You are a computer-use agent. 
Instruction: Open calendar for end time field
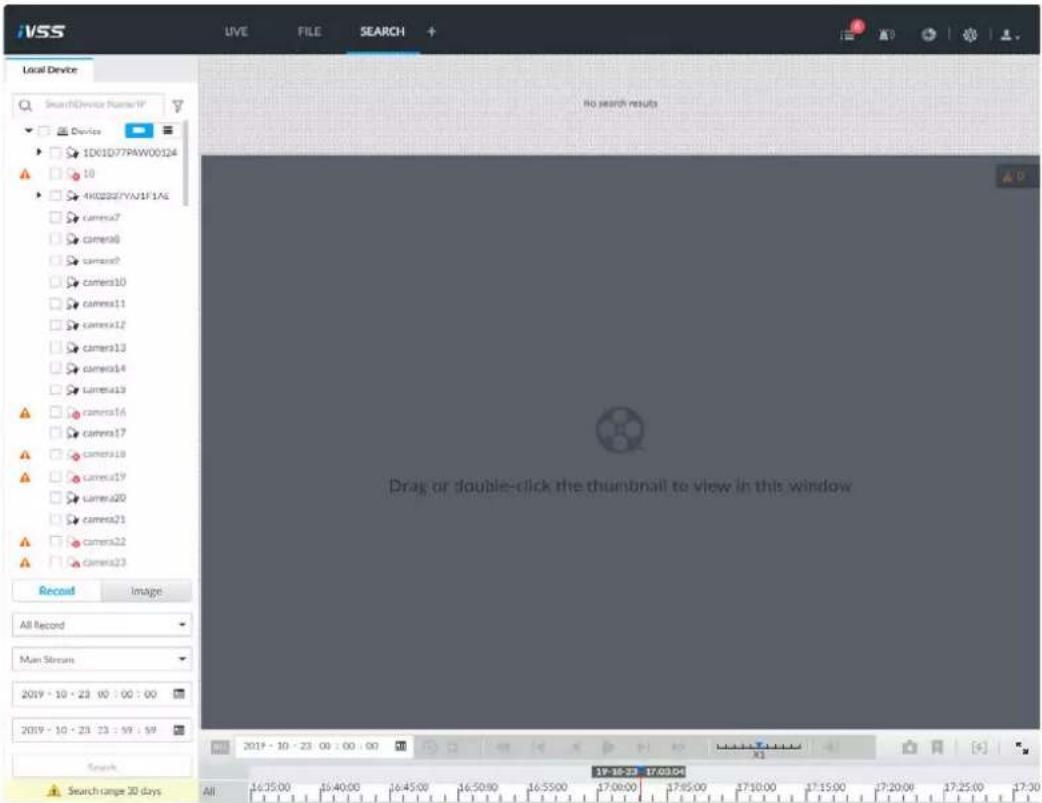point(179,729)
